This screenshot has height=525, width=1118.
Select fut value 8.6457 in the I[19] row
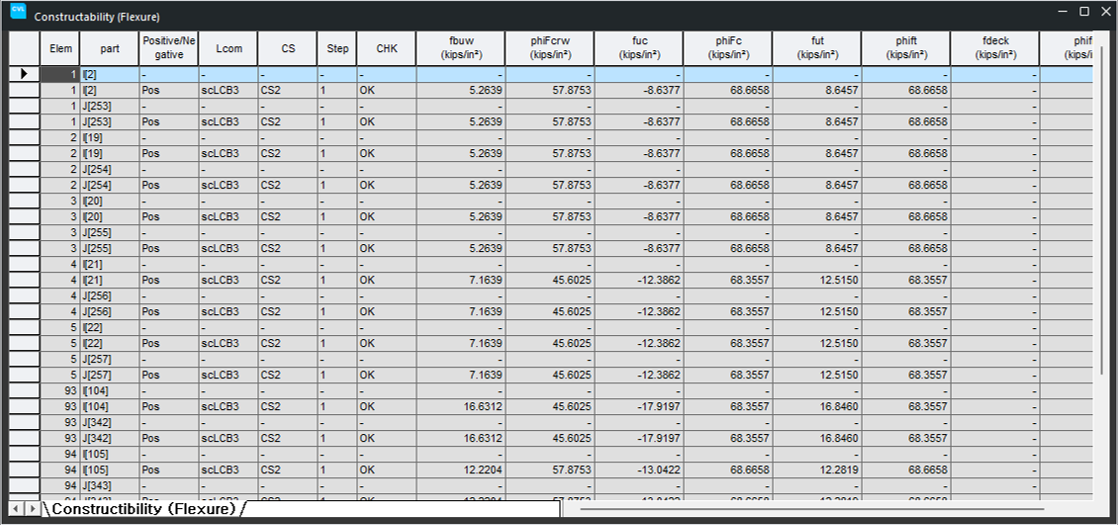coord(817,153)
